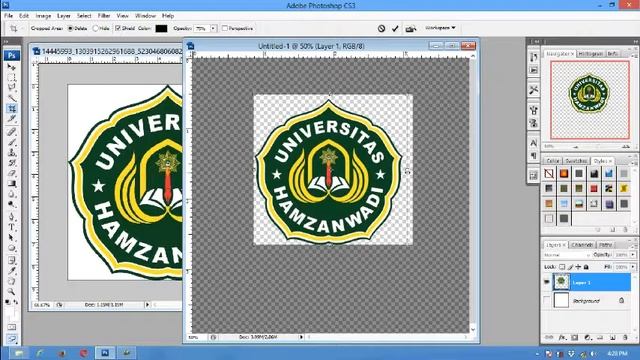Switch to the Paths tab

pyautogui.click(x=605, y=245)
